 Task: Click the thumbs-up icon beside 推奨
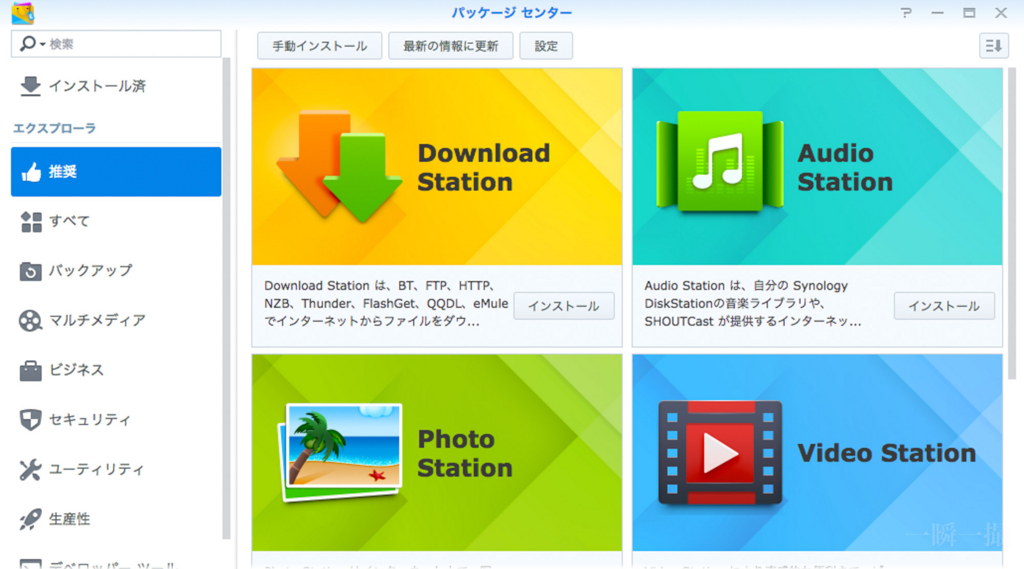[x=31, y=172]
